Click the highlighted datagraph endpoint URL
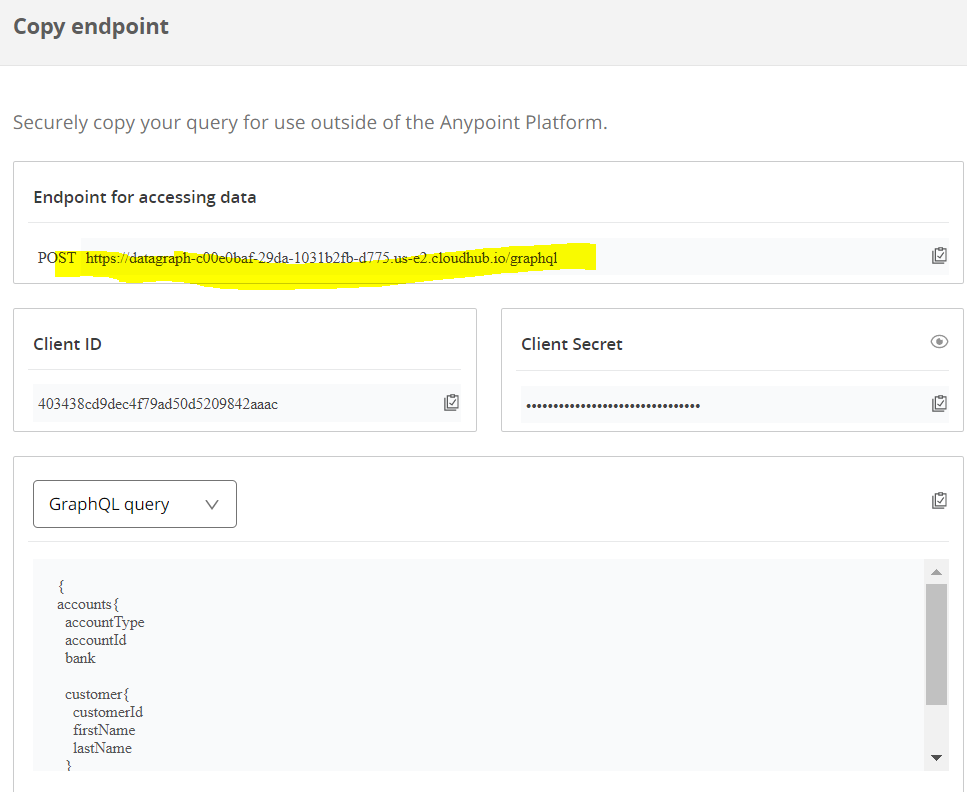Screen dimensions: 967x792 [x=321, y=258]
